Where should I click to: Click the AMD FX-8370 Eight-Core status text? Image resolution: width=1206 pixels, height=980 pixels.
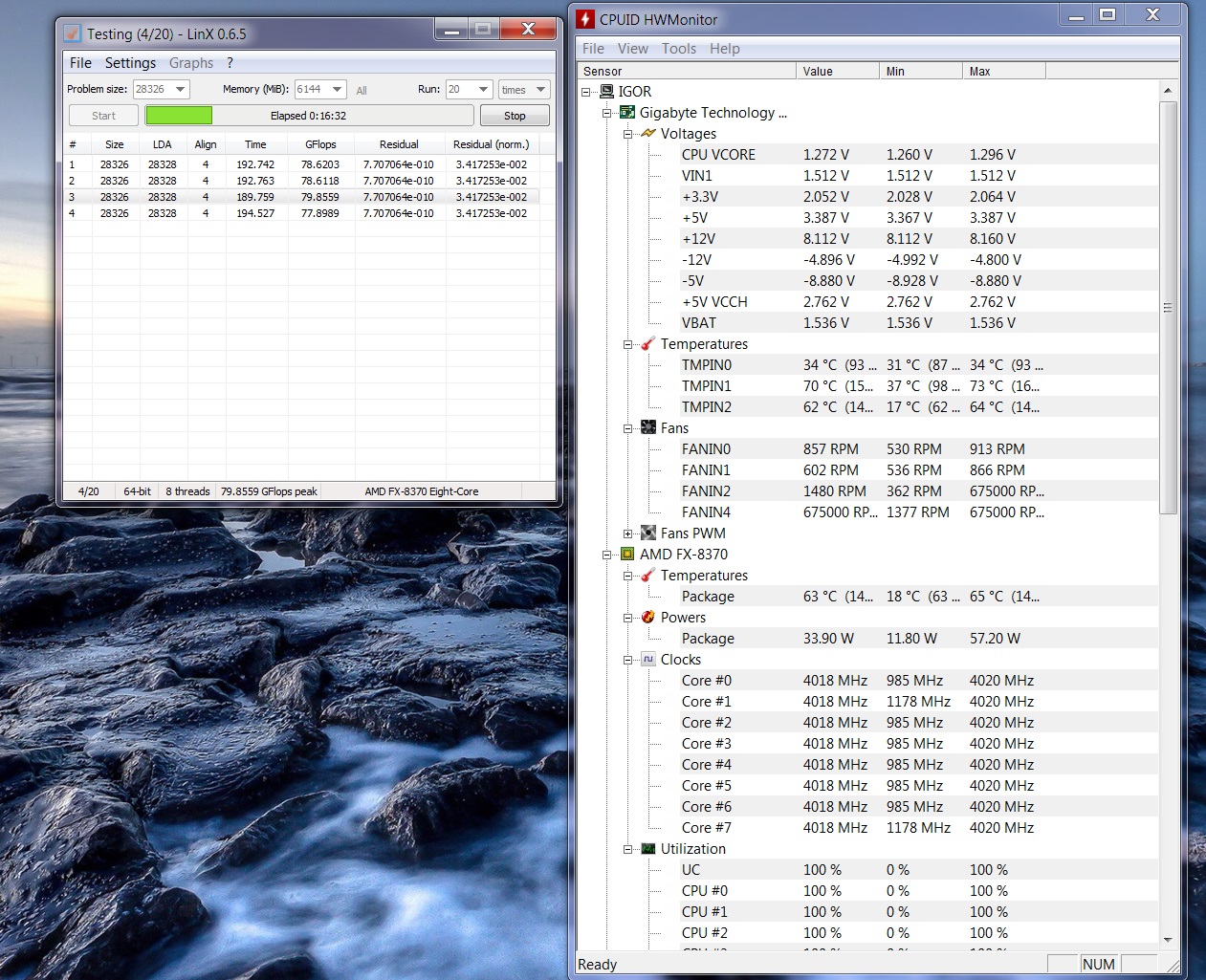click(422, 491)
